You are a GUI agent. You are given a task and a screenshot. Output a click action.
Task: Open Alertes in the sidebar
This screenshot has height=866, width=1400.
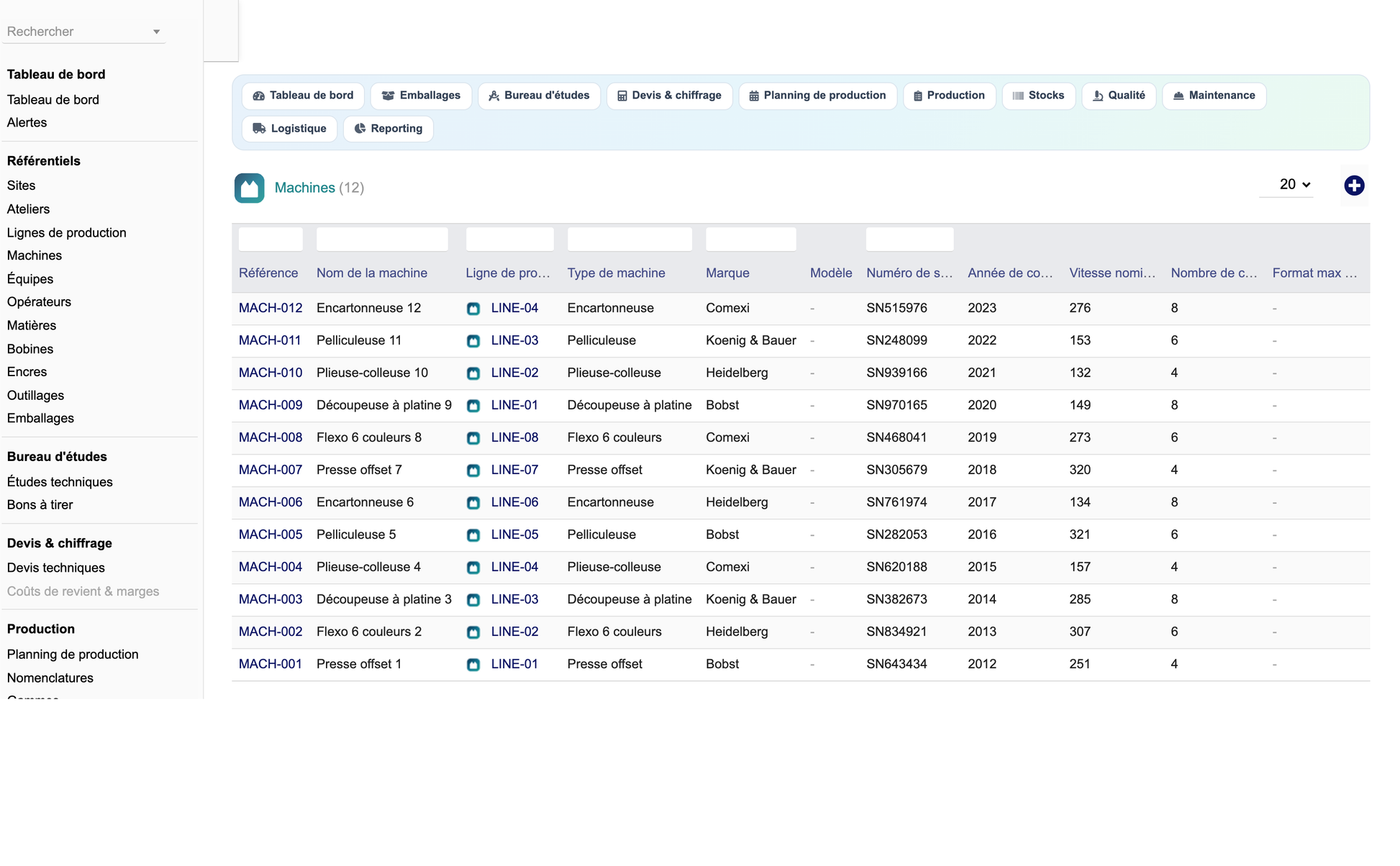pyautogui.click(x=27, y=123)
